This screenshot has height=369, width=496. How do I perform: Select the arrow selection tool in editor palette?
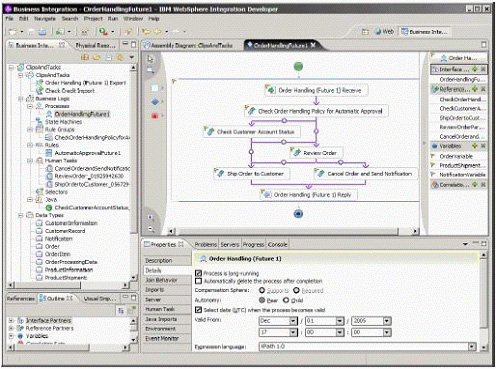pyautogui.click(x=150, y=59)
